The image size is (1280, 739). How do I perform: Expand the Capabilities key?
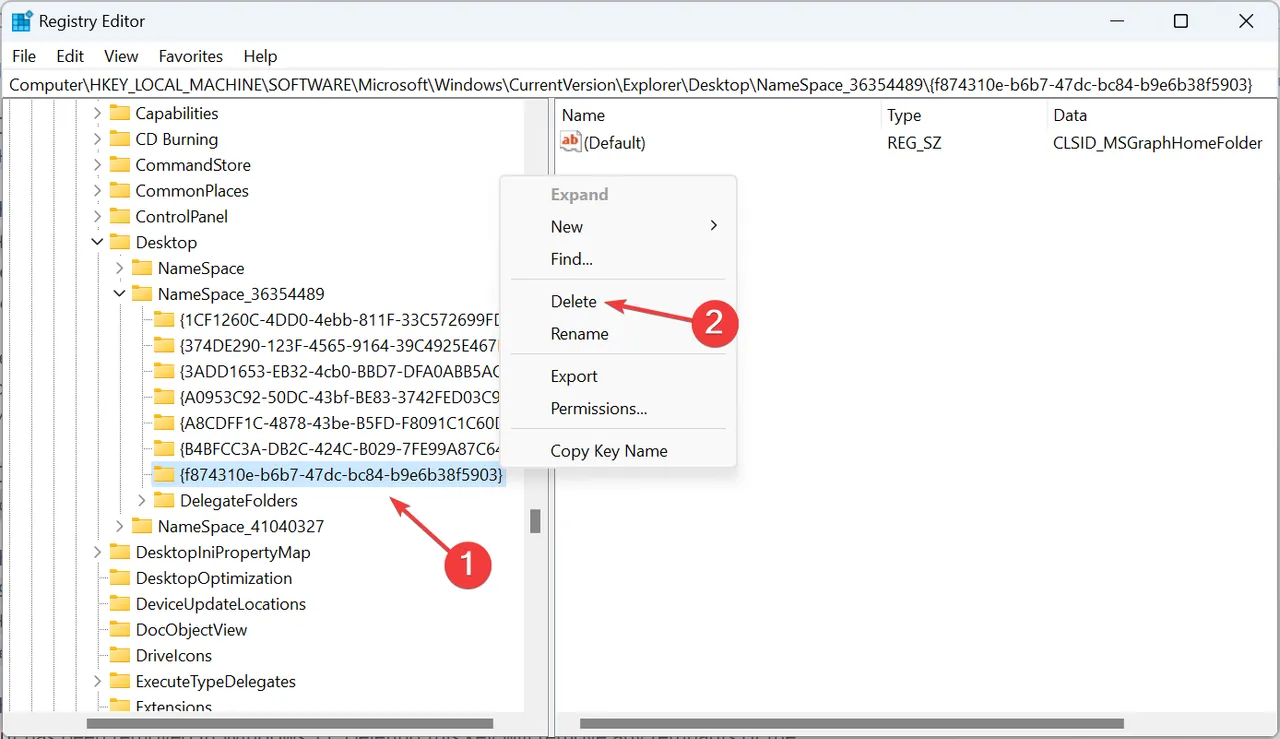pos(97,113)
